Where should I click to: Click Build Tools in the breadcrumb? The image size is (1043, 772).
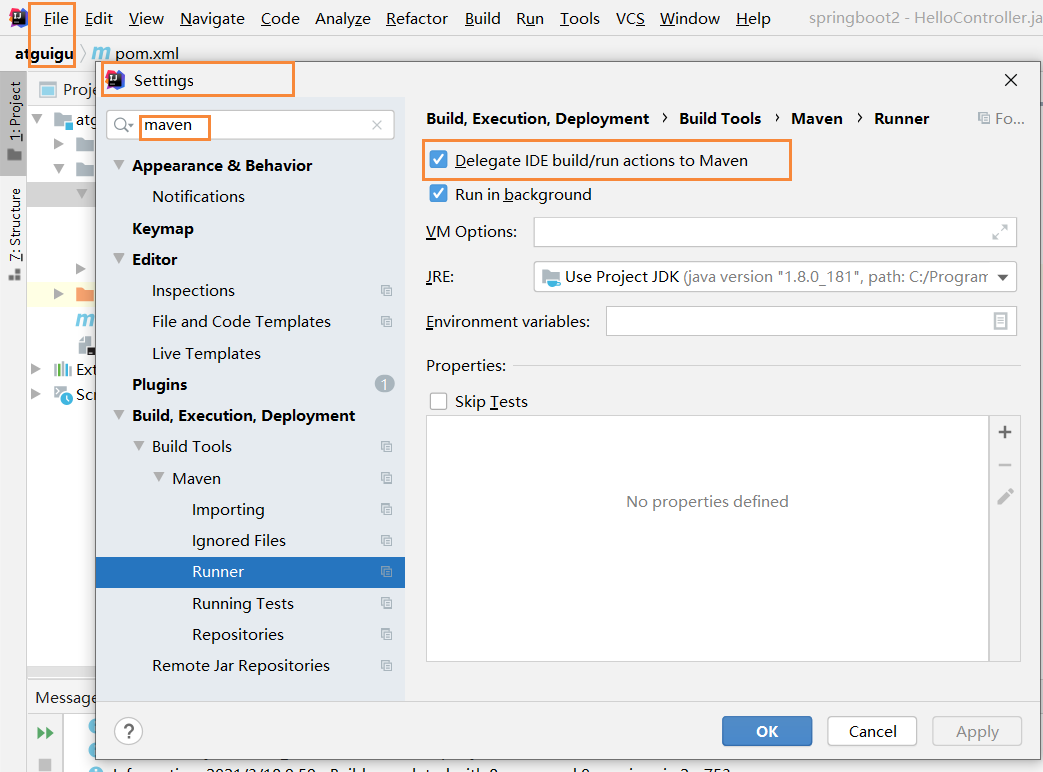[x=720, y=119]
